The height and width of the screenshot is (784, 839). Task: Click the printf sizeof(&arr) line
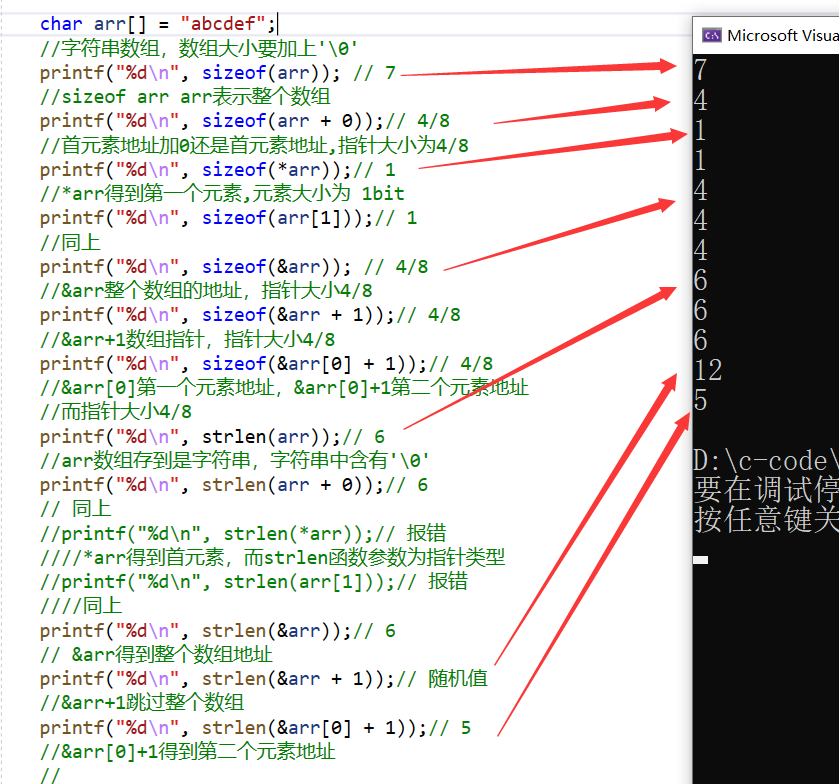(234, 267)
